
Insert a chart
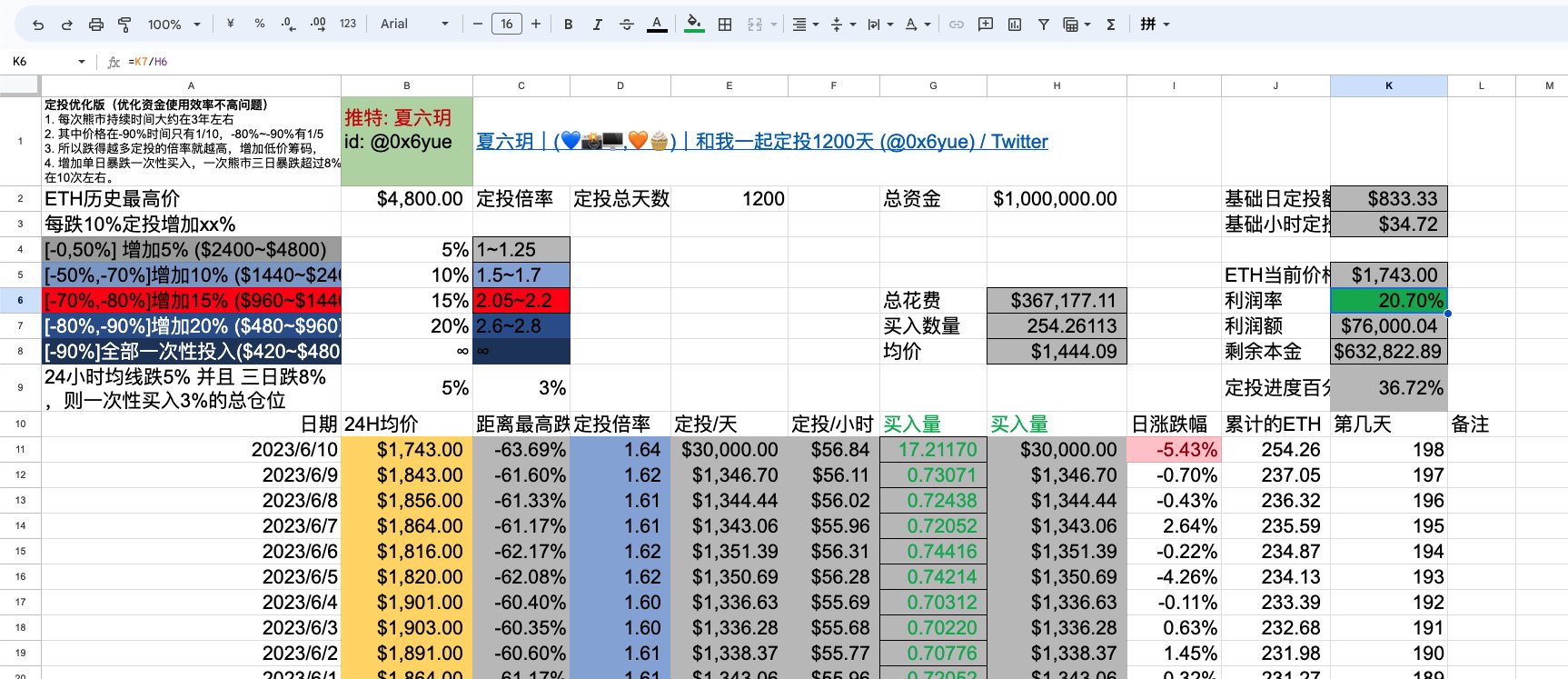coord(1015,25)
